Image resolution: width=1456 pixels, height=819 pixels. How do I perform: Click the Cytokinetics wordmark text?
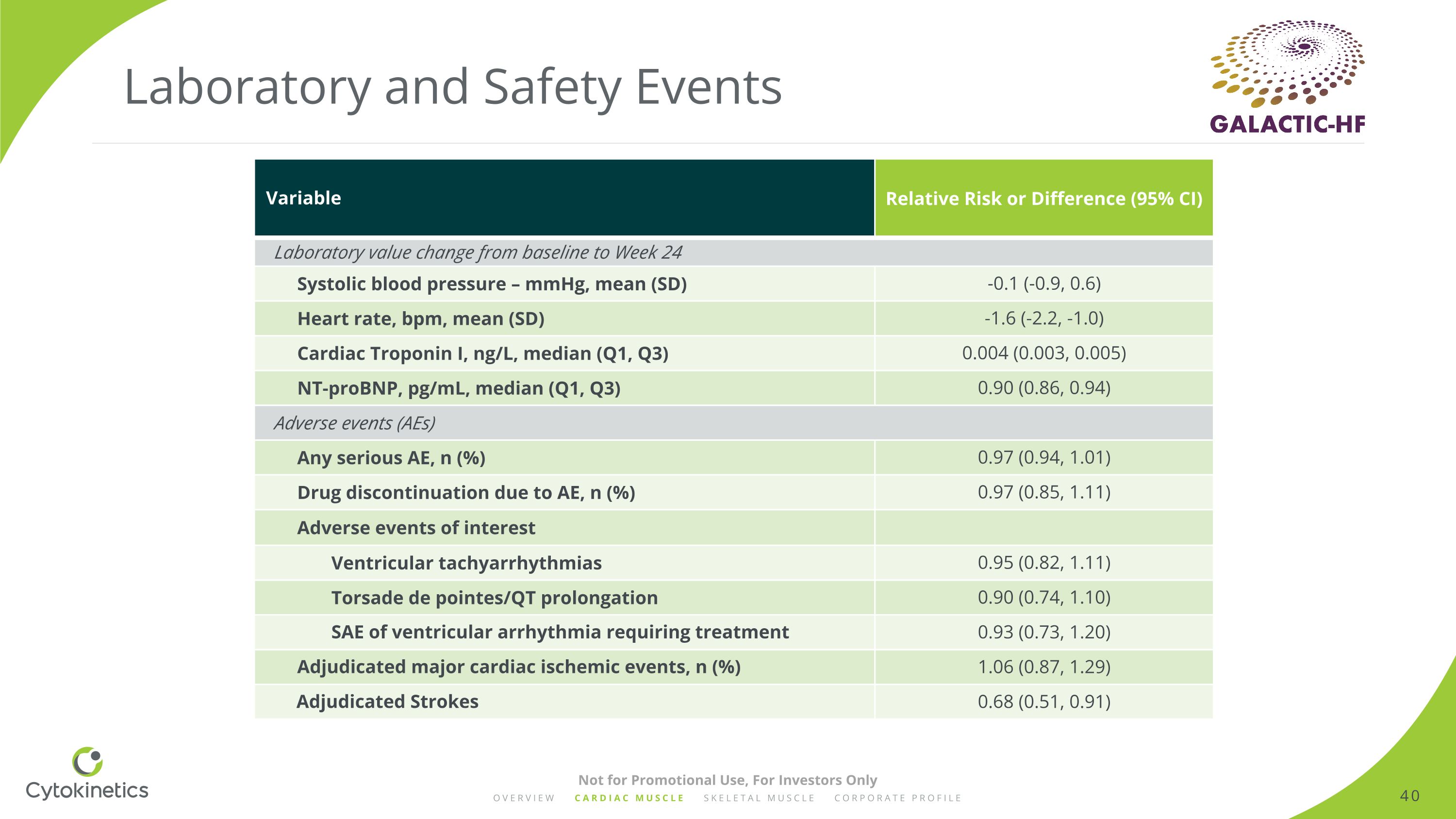[87, 790]
